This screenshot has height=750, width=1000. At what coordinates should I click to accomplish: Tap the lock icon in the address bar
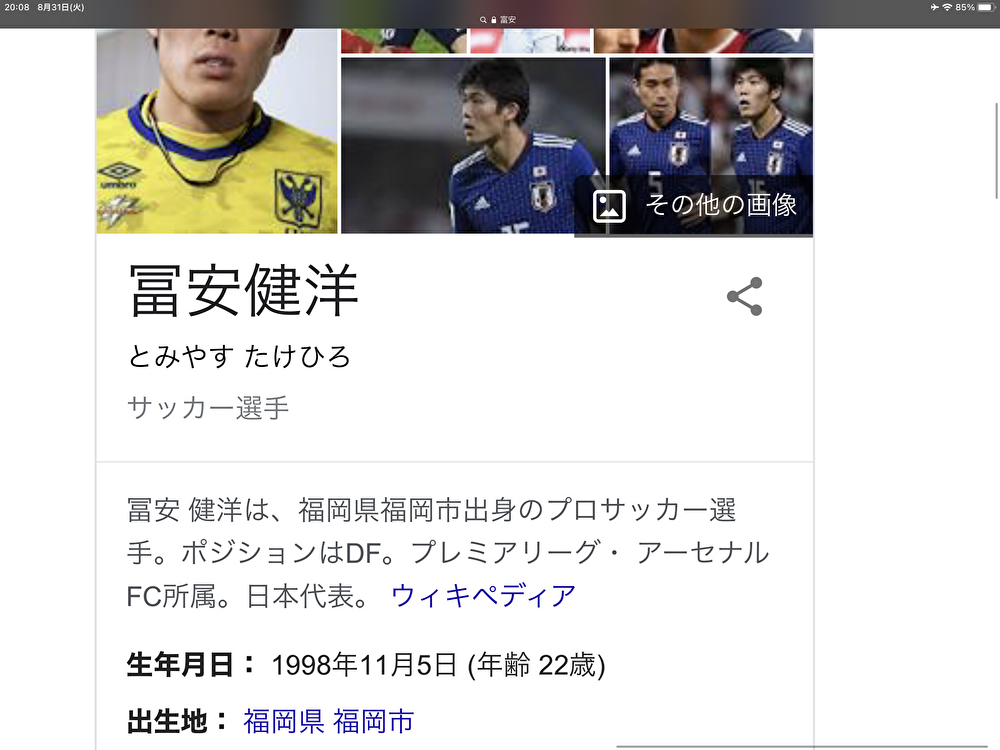pyautogui.click(x=493, y=20)
